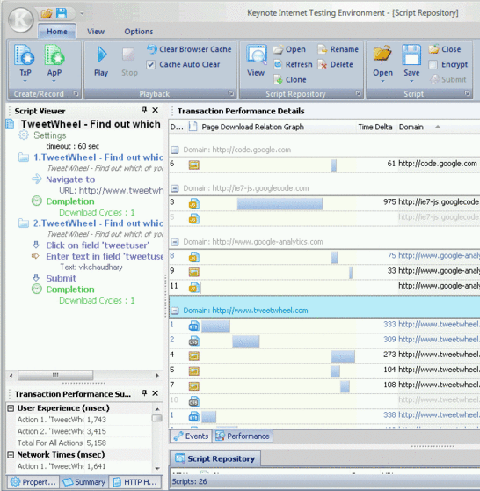Select action 2.TweetWheel folder node

(98, 223)
